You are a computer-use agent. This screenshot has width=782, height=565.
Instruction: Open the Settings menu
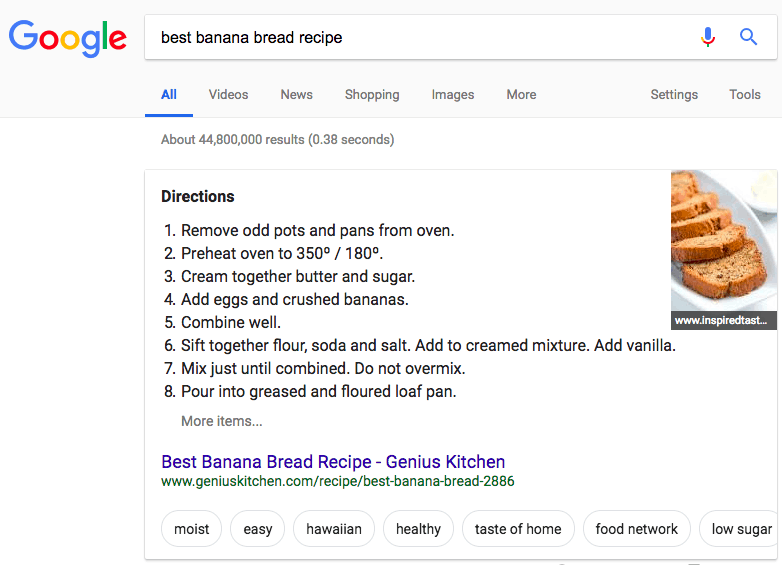pyautogui.click(x=674, y=95)
